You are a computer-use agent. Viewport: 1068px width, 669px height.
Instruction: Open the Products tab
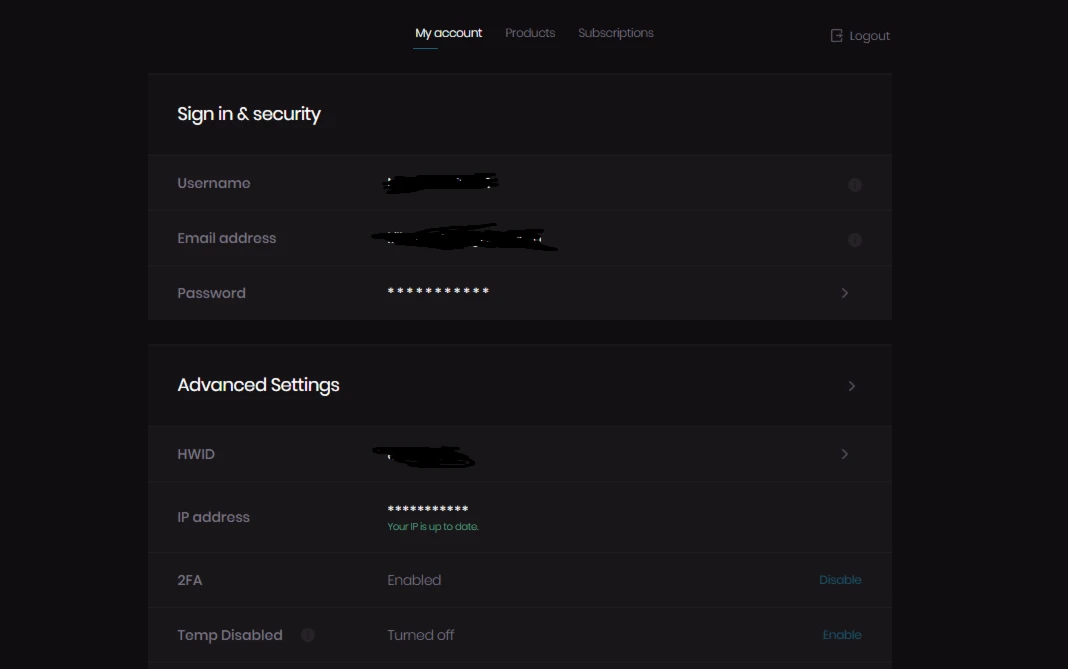530,33
